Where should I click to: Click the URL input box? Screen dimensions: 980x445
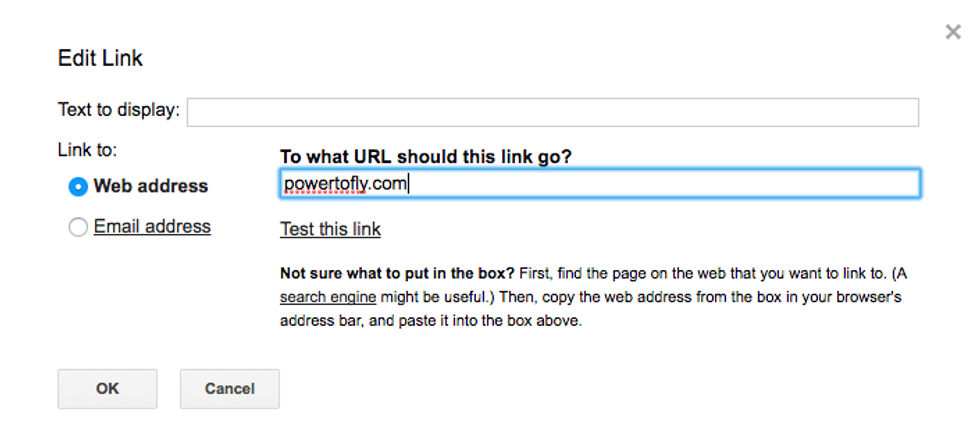[x=600, y=184]
